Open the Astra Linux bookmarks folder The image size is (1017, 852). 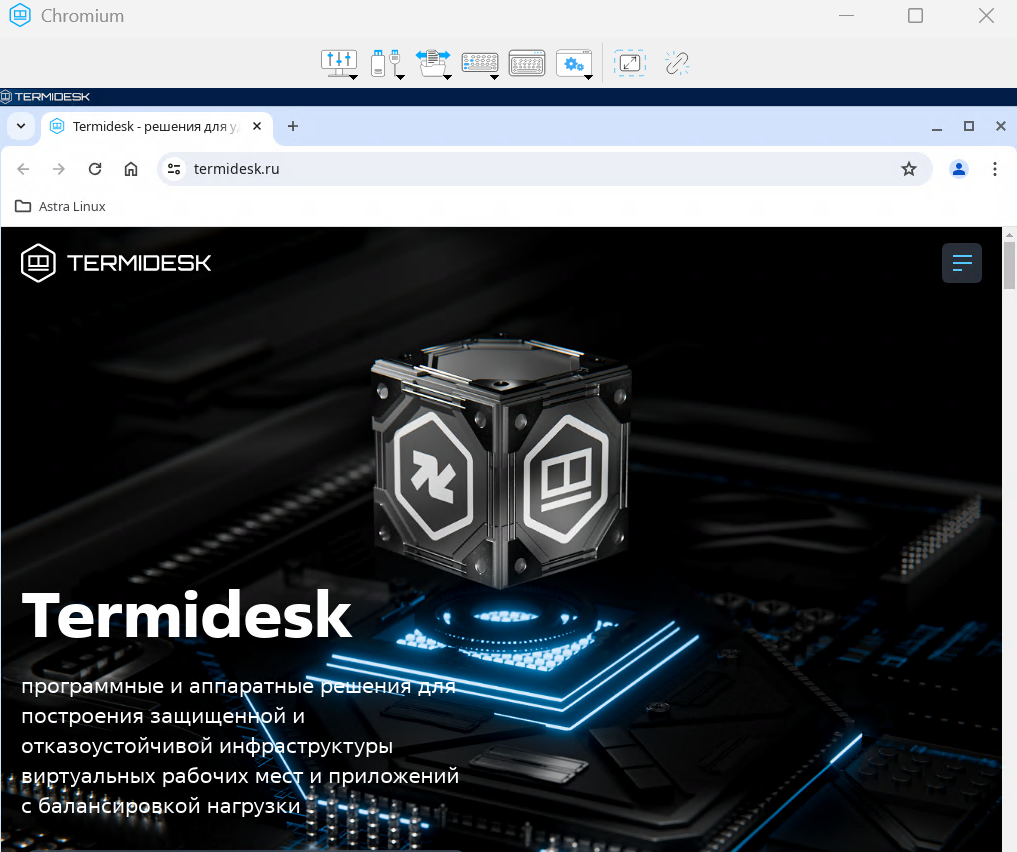[60, 206]
